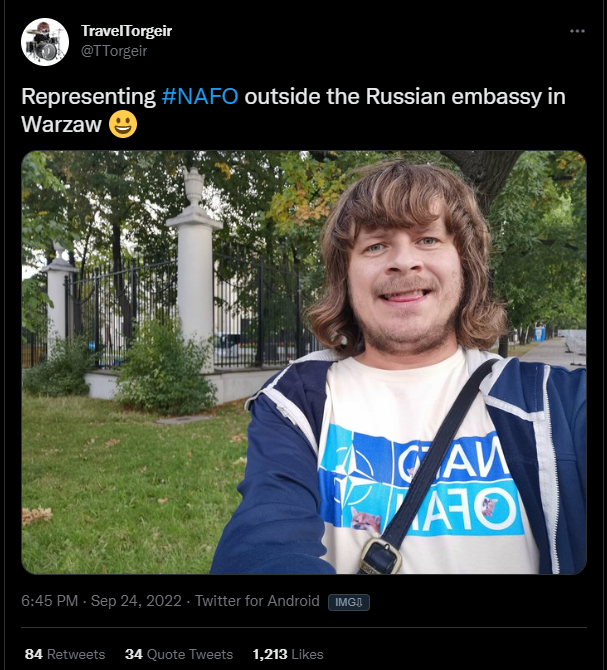This screenshot has width=607, height=670.
Task: Open the Twitter for Android source link
Action: (257, 601)
